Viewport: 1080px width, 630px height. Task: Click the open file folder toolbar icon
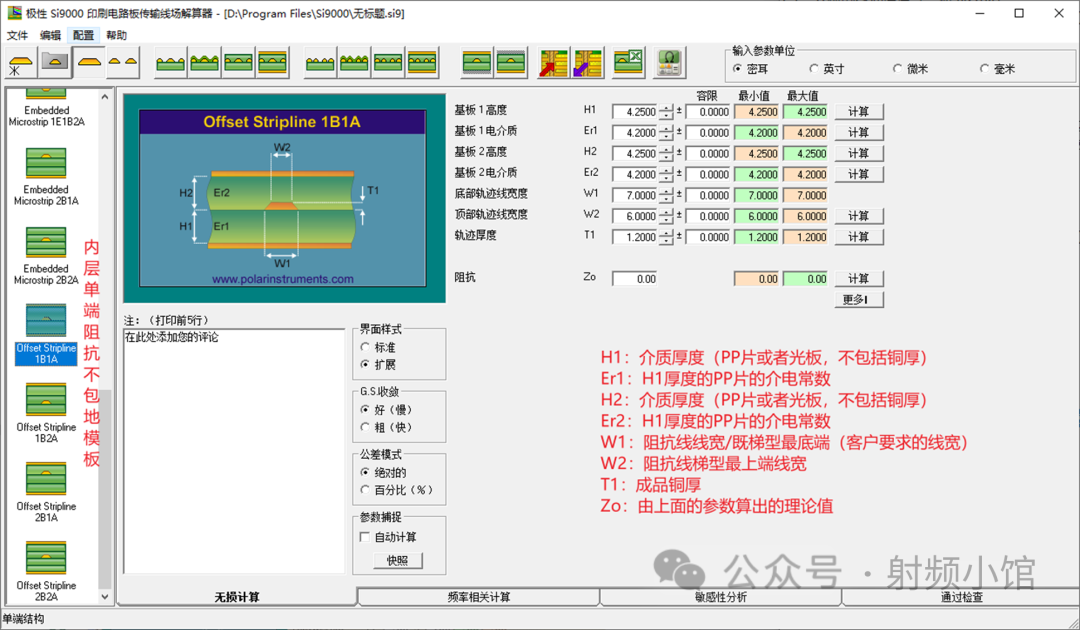click(x=55, y=63)
